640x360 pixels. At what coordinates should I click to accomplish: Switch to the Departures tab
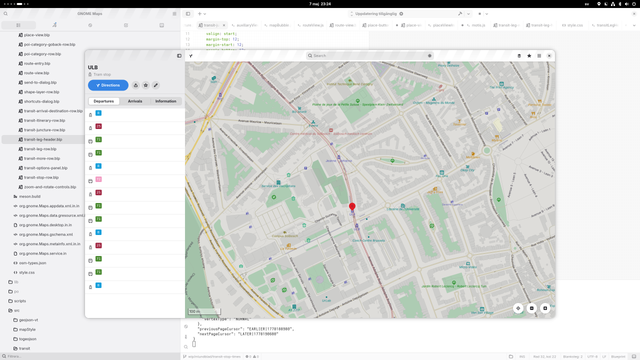[x=104, y=101]
